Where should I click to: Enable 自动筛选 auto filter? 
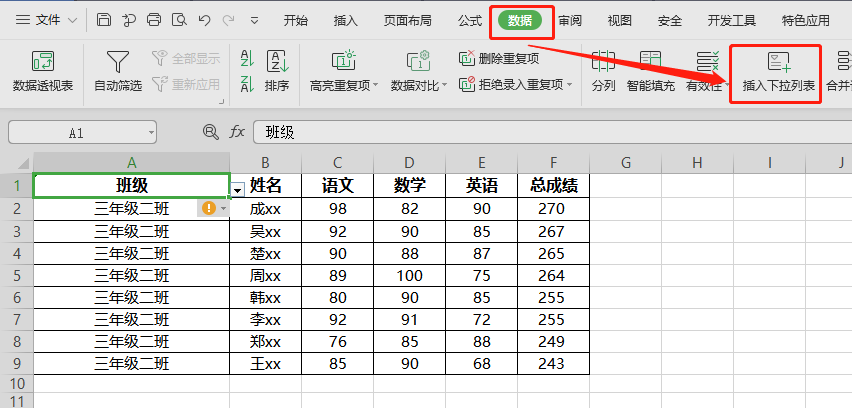pyautogui.click(x=117, y=70)
